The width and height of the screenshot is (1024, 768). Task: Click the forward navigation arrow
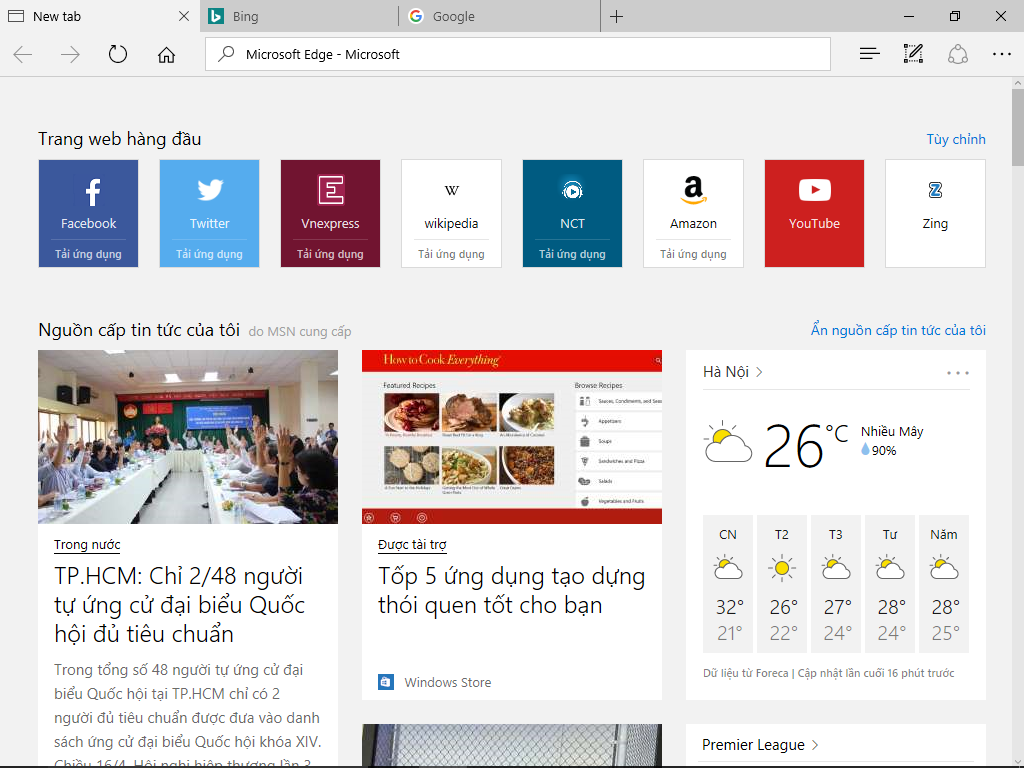[70, 54]
